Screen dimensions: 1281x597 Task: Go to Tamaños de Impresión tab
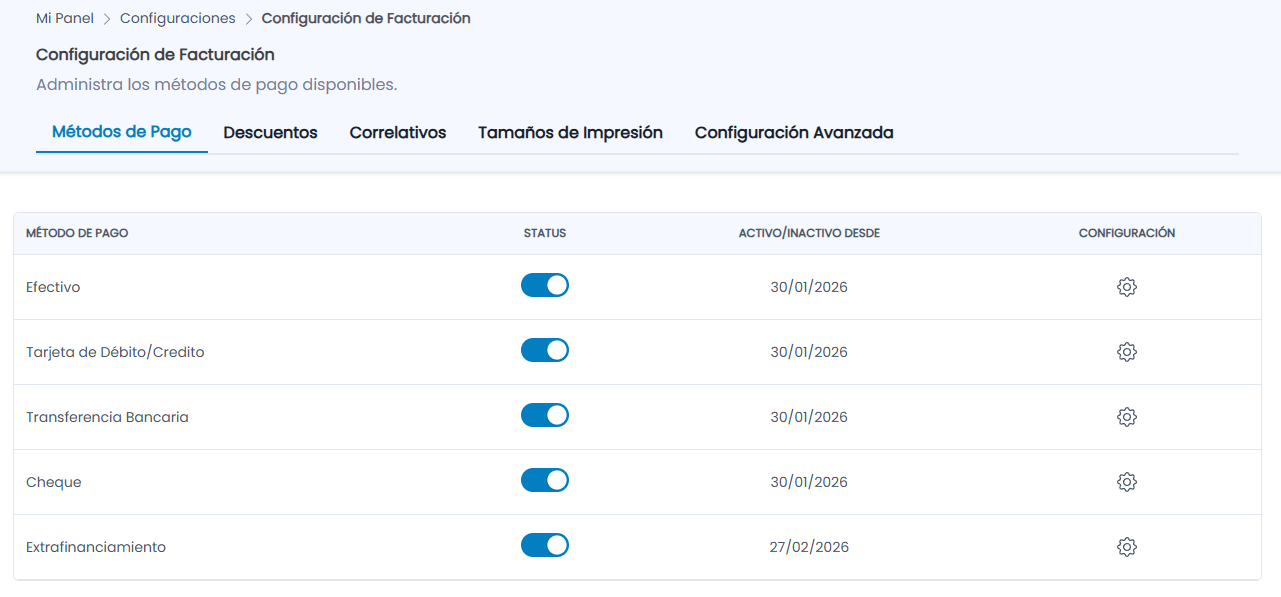pyautogui.click(x=570, y=133)
